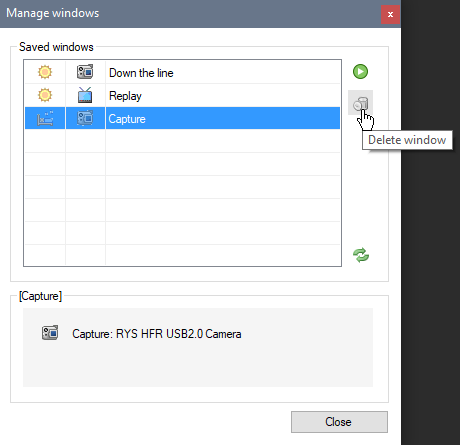This screenshot has height=445, width=460.
Task: Click the Delete window trash icon
Action: coord(360,103)
